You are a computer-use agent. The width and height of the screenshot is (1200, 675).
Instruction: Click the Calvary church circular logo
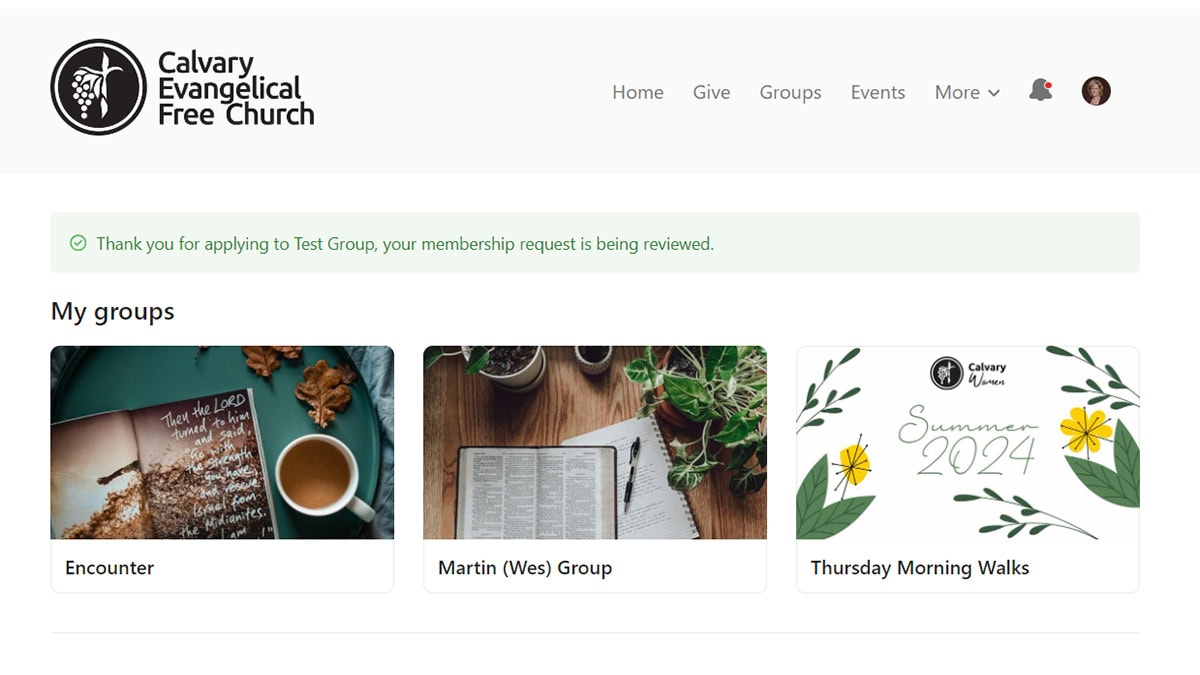(98, 87)
